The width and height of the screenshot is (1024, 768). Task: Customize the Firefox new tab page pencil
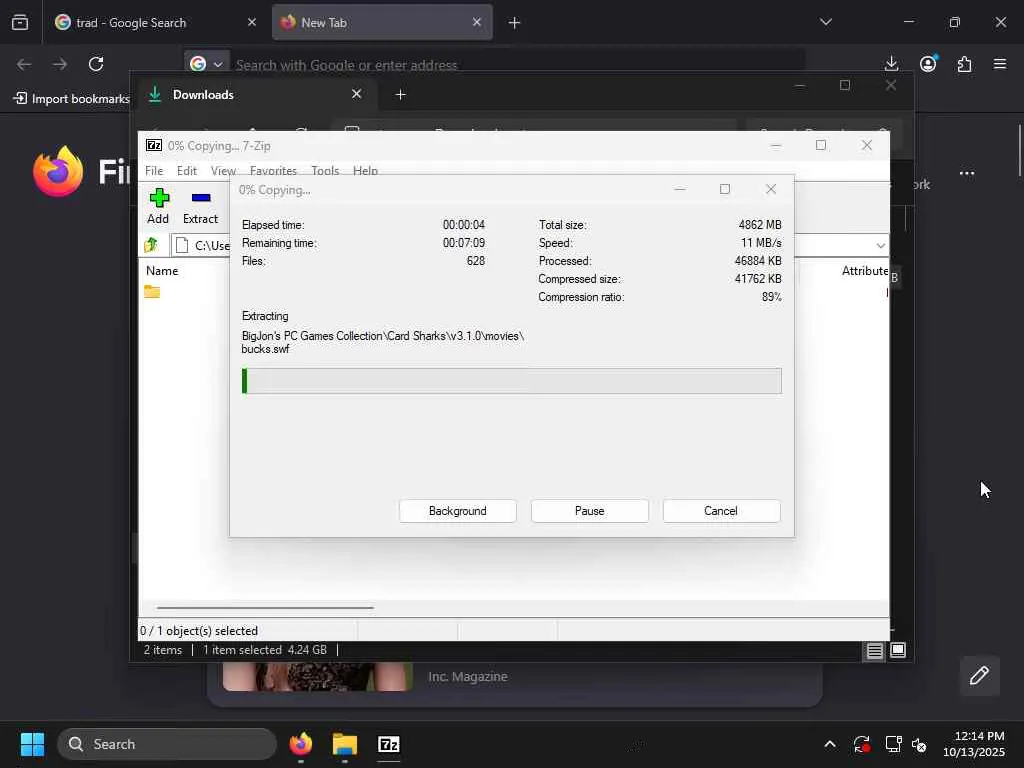(980, 675)
